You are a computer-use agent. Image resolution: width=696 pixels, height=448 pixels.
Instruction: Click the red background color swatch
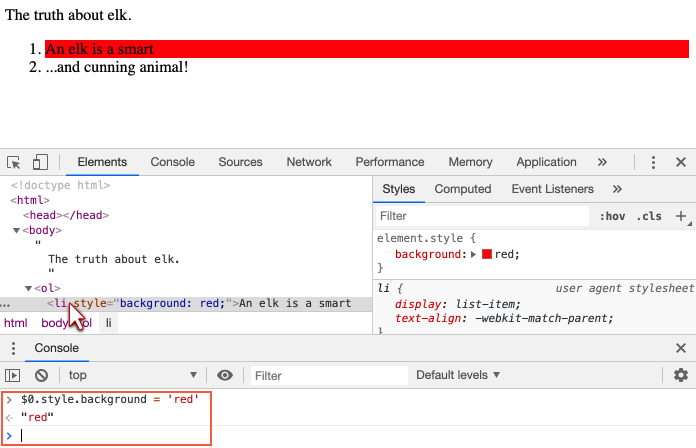487,255
